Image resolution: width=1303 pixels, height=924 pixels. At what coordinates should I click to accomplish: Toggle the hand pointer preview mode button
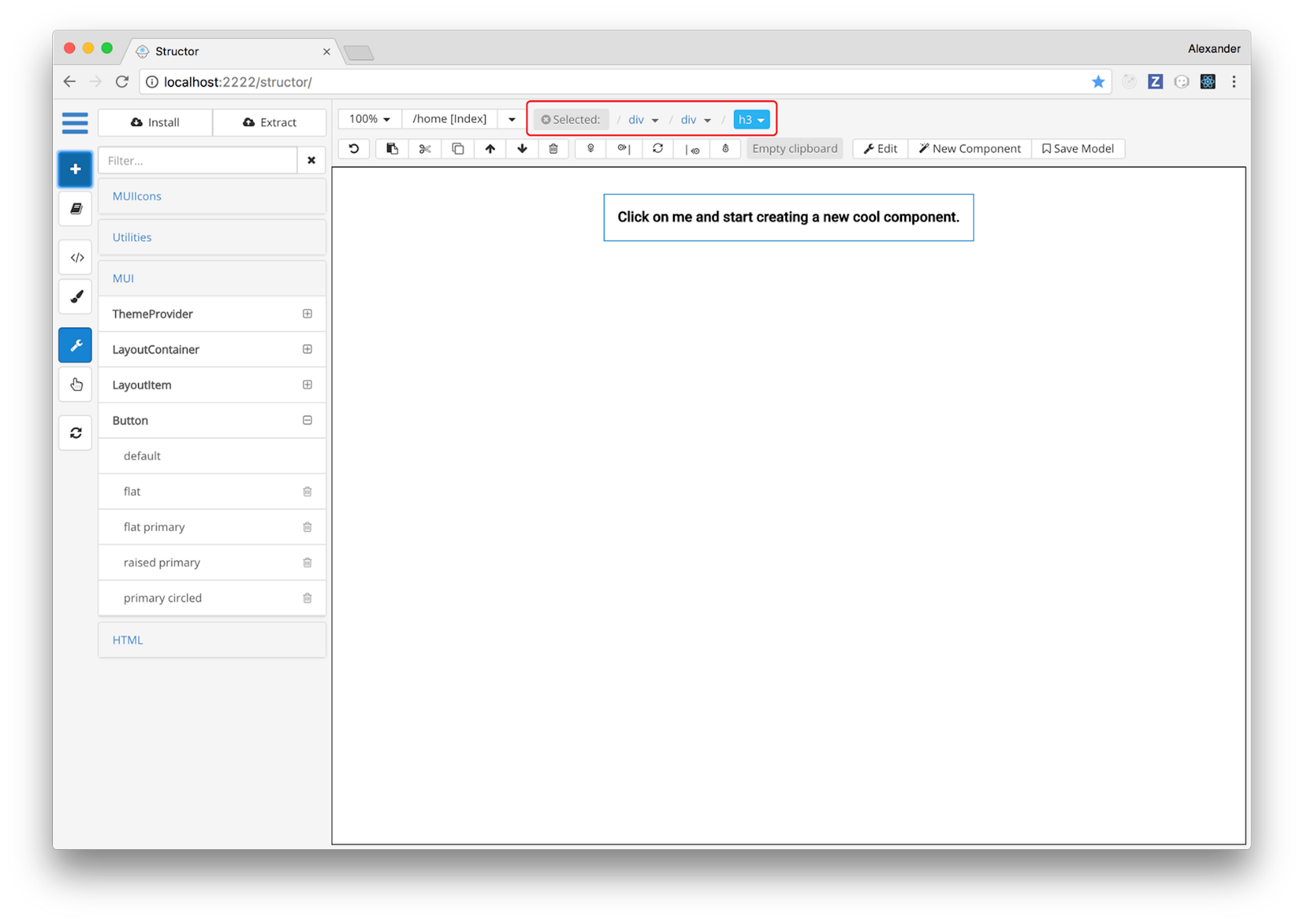(76, 385)
